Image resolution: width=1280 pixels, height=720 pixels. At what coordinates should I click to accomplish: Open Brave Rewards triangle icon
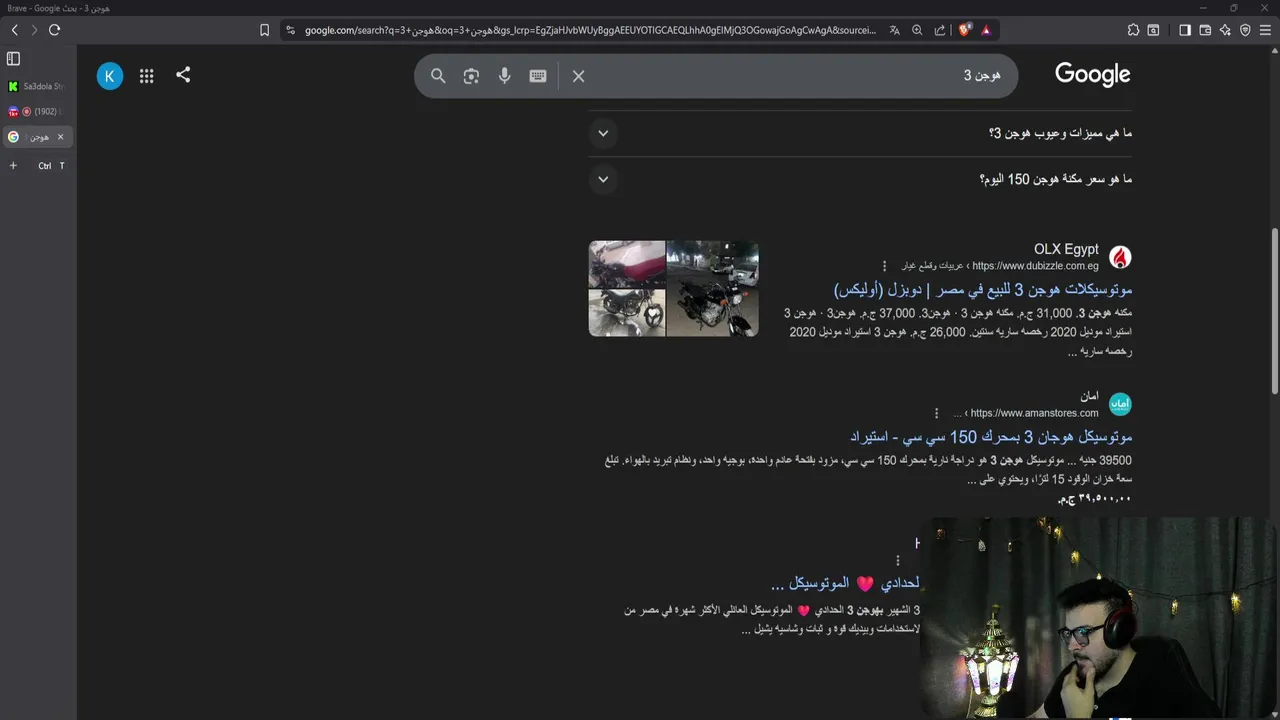pos(986,30)
